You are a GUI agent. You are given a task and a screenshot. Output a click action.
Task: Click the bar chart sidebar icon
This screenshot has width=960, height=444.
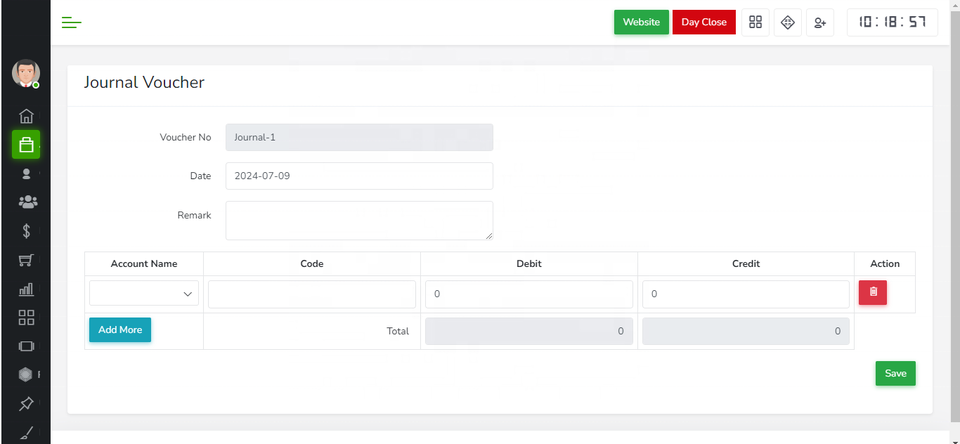pyautogui.click(x=26, y=290)
